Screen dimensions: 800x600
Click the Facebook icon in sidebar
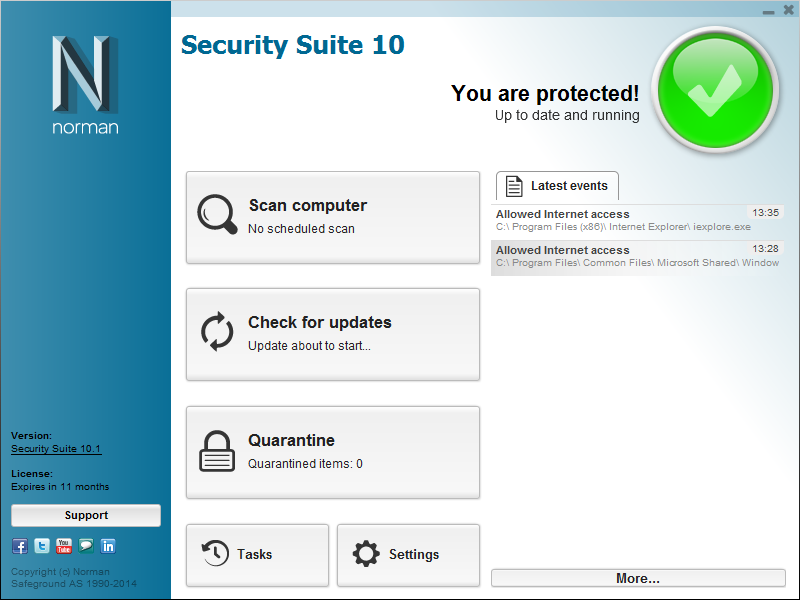(20, 546)
